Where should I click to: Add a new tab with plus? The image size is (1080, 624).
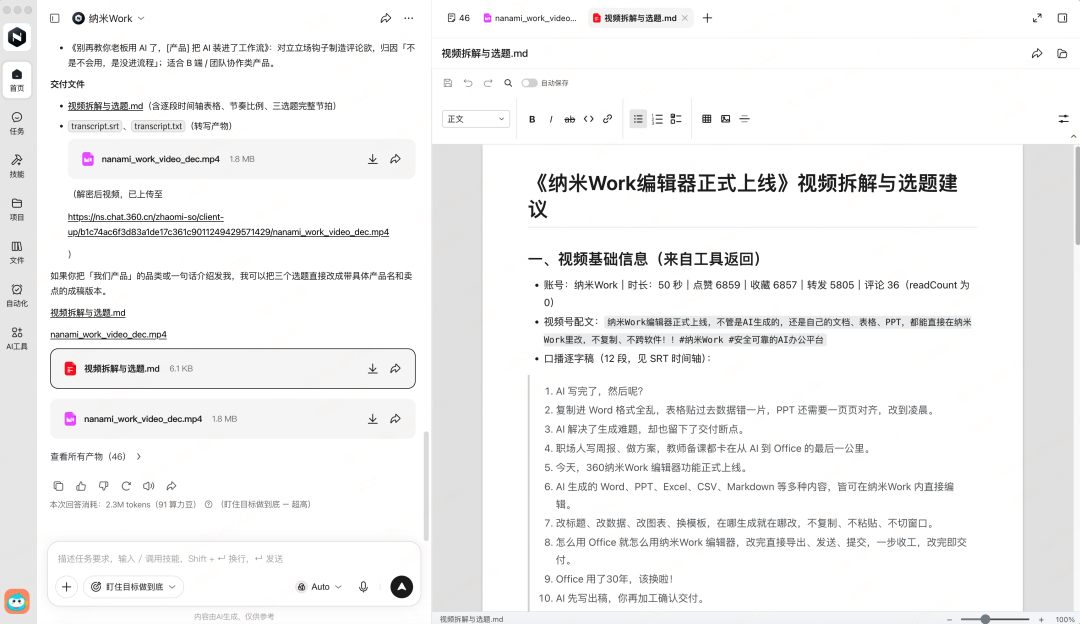707,18
